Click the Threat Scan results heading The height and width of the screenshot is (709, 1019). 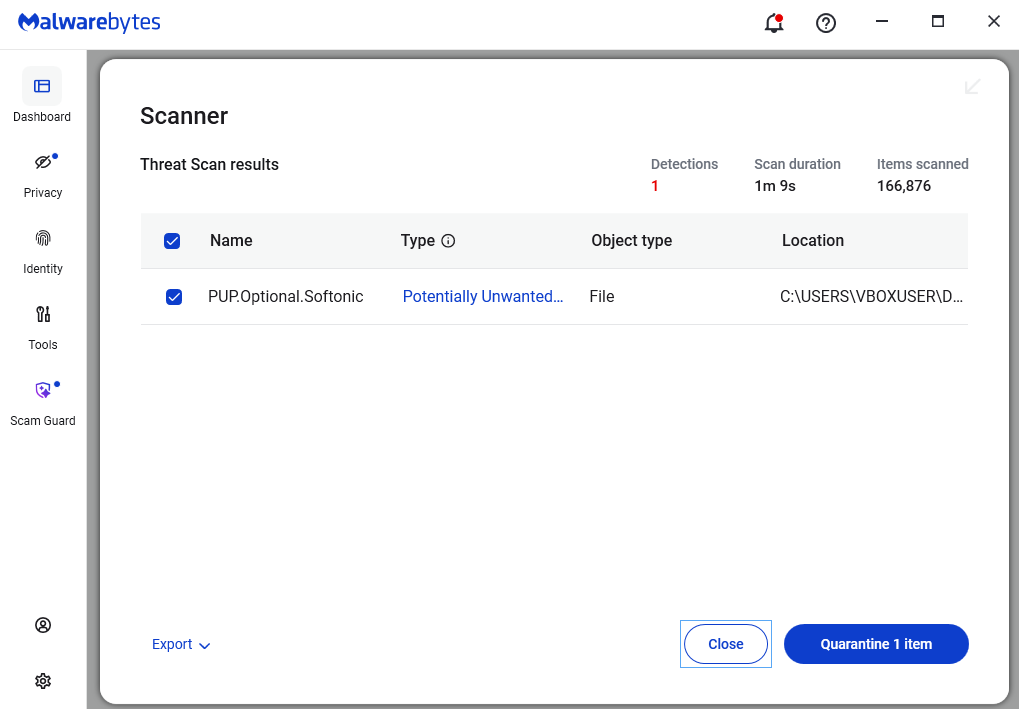[209, 164]
